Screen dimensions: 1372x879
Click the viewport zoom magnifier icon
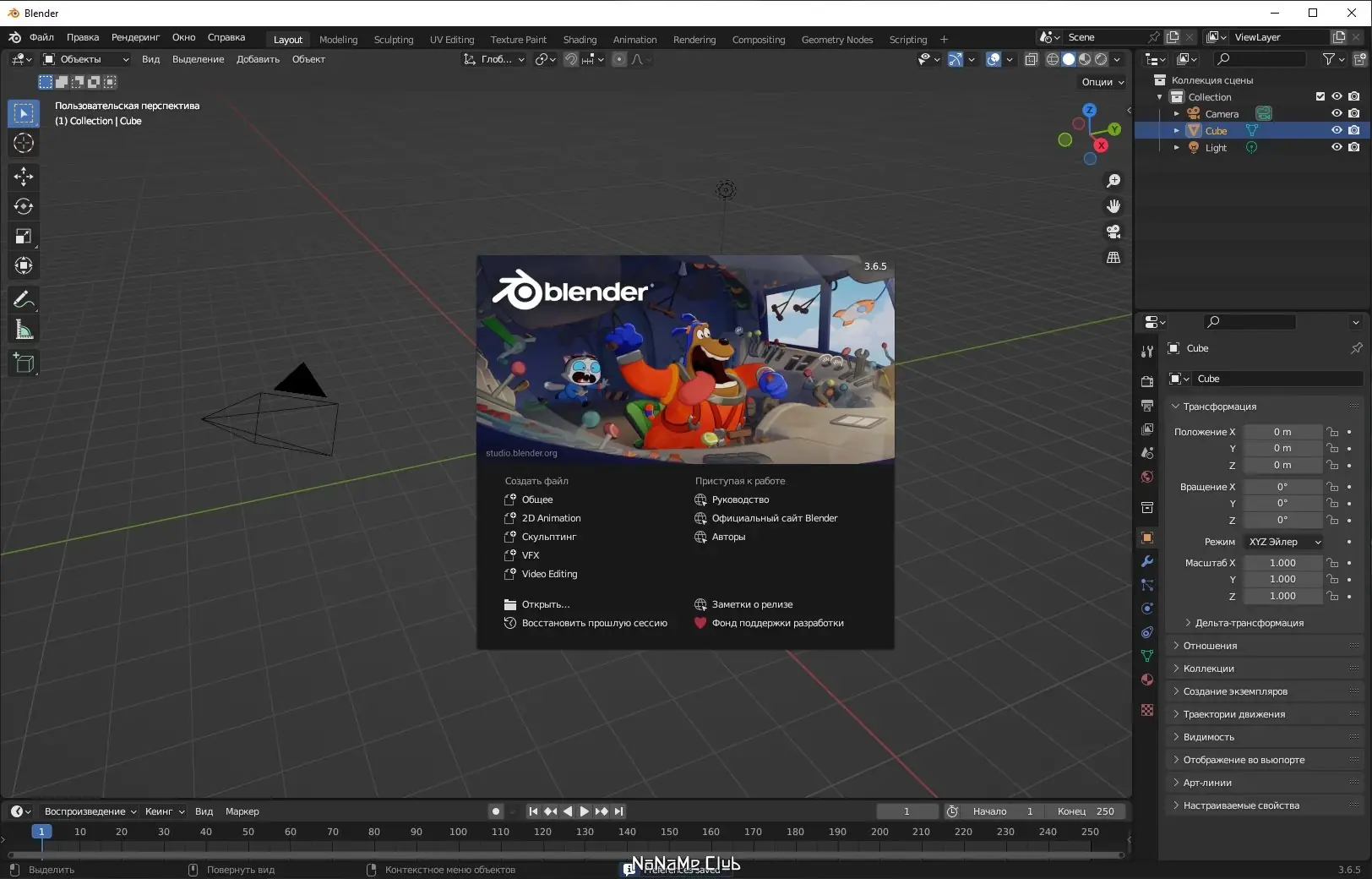point(1113,181)
